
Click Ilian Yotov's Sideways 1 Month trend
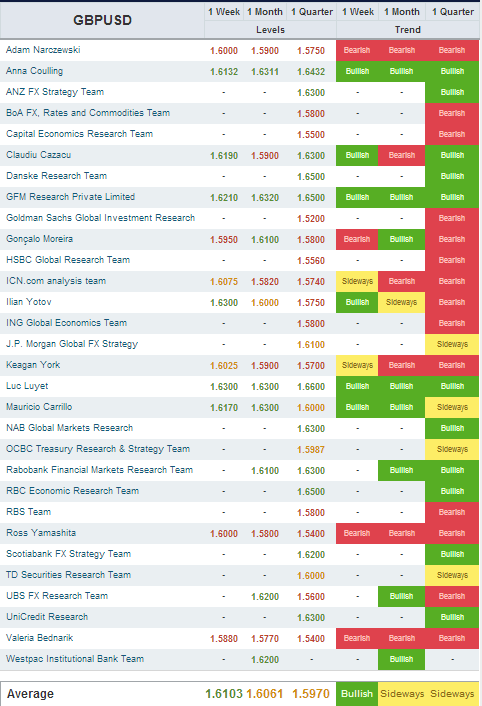point(401,303)
